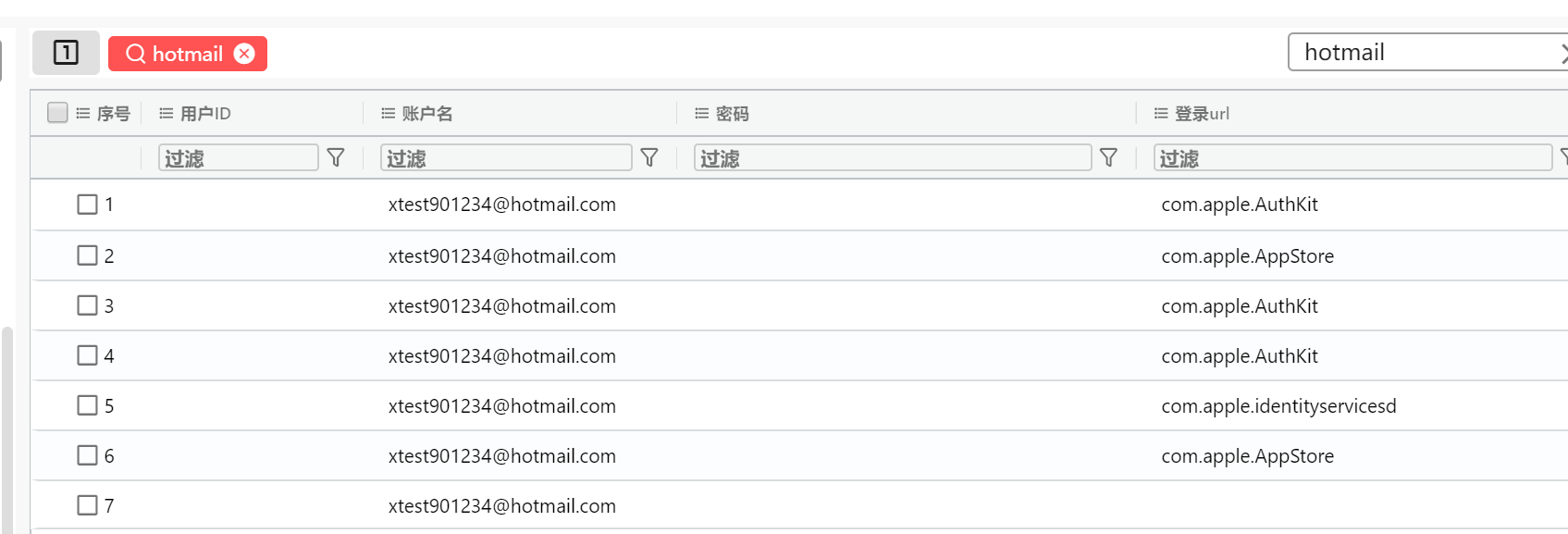Check the checkbox for row 1
1568x534 pixels.
point(87,205)
